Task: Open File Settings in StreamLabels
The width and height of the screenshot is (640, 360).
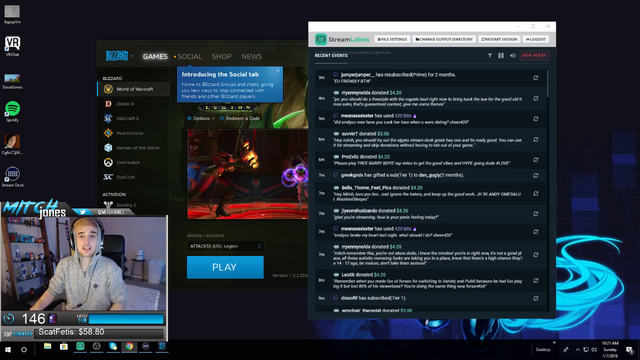Action: pos(392,39)
